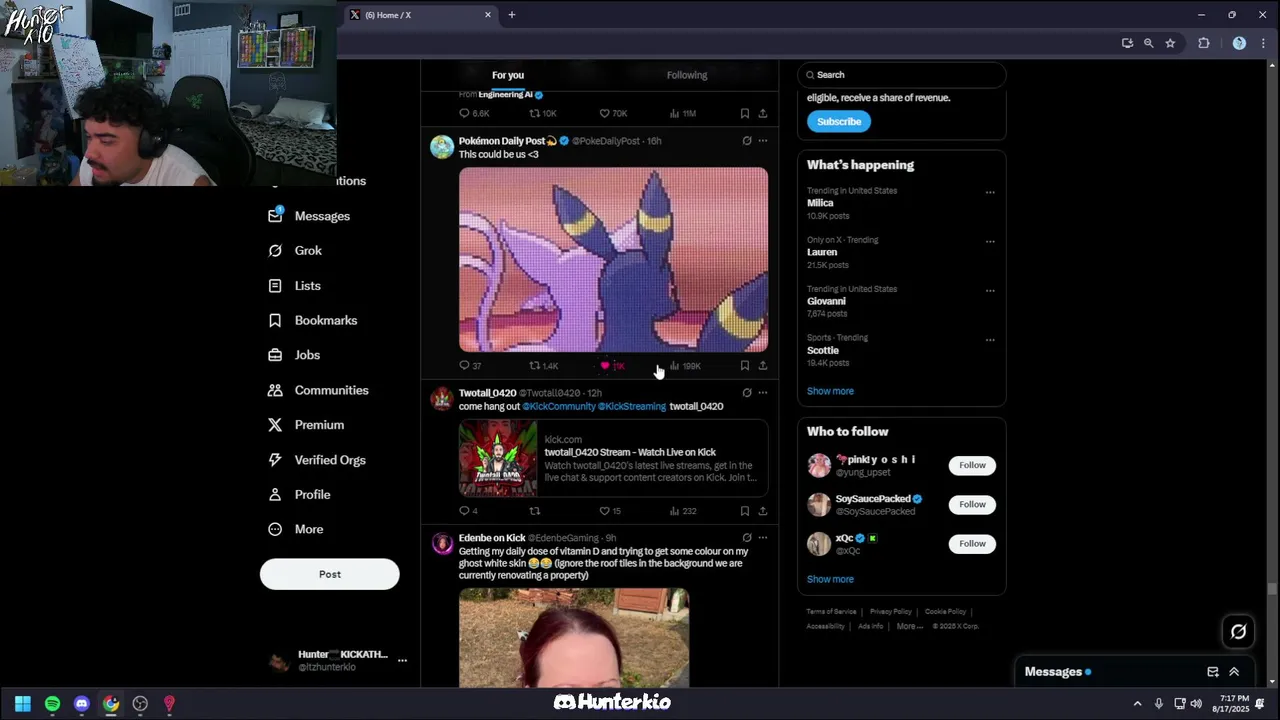Click the X search field
1280x720 pixels.
(901, 75)
